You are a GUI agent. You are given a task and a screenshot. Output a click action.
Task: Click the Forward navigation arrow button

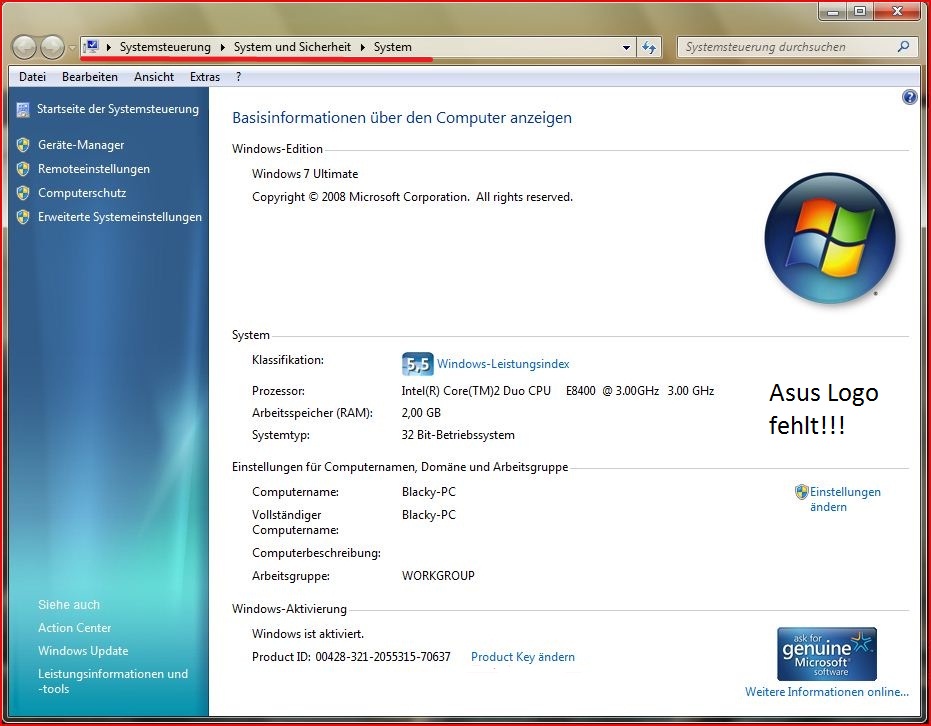(52, 47)
